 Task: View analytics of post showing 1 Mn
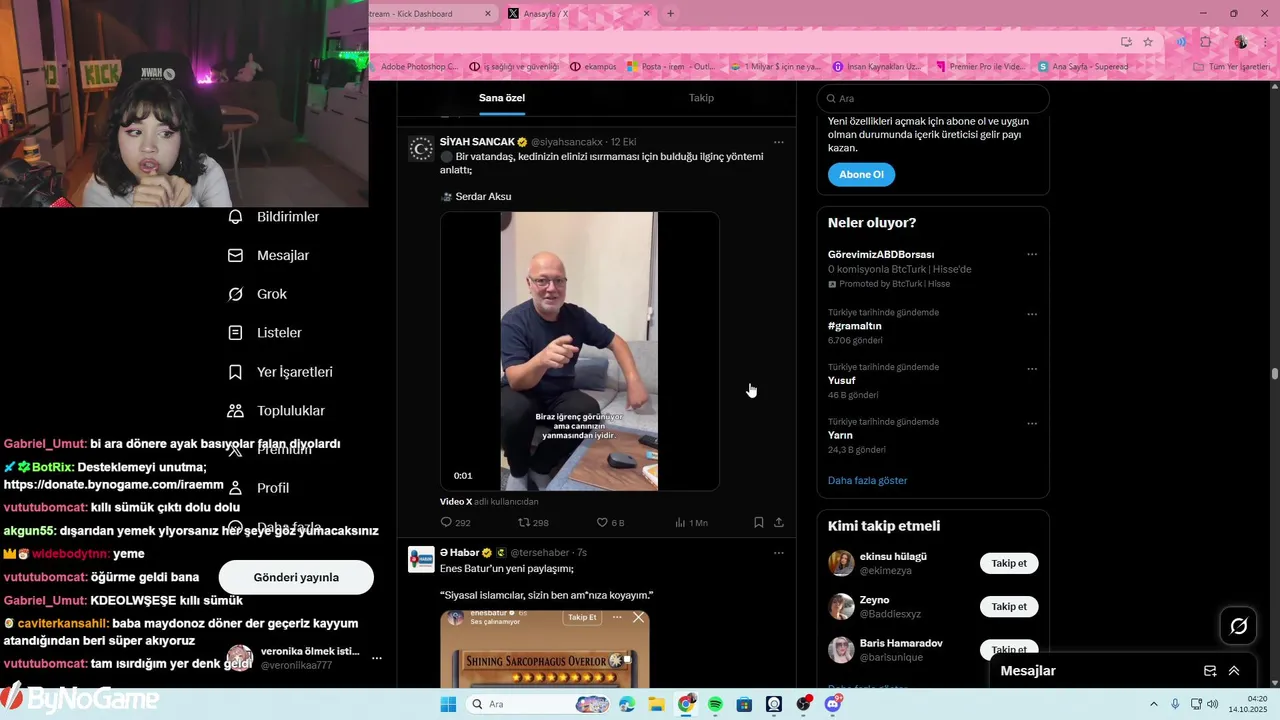[x=691, y=522]
